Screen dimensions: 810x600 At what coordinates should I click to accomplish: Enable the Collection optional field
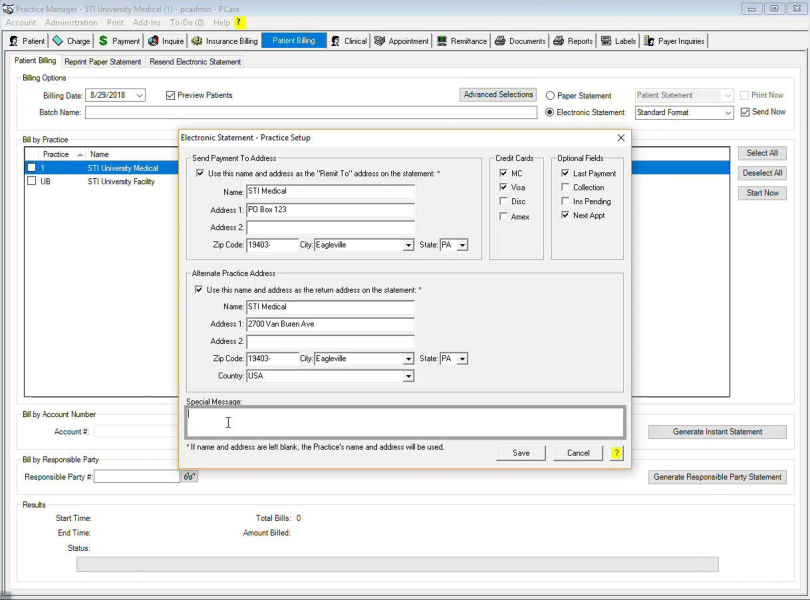tap(566, 188)
